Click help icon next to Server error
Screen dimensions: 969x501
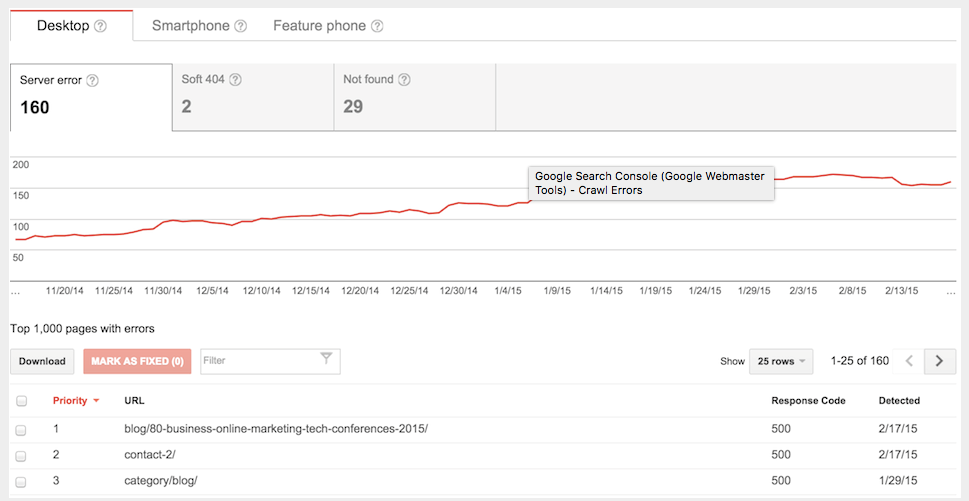point(92,80)
